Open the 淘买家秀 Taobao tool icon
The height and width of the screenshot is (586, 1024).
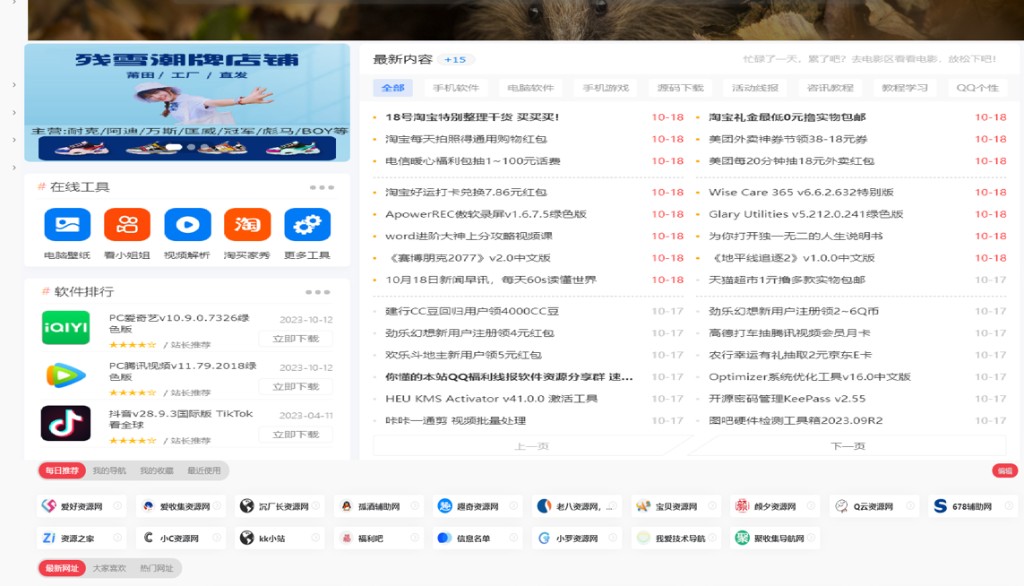coord(248,225)
